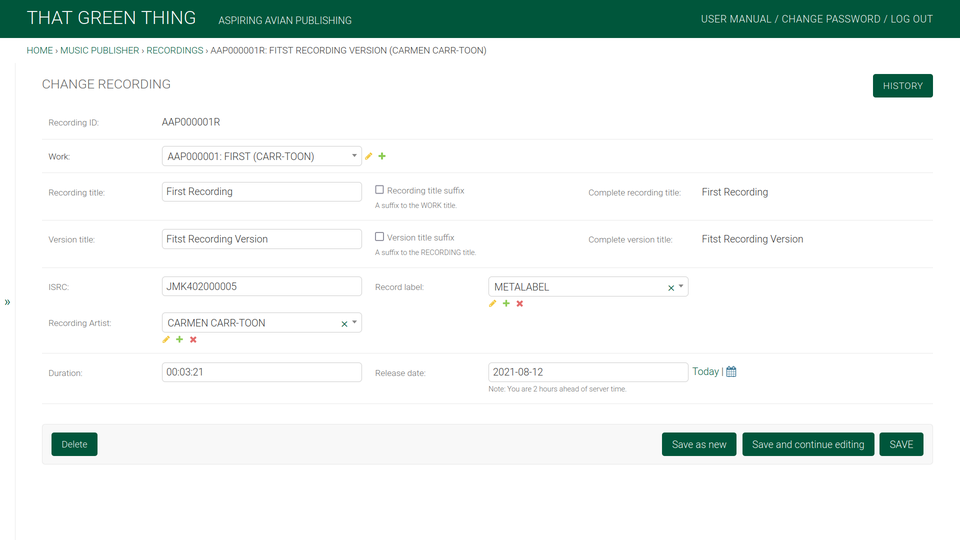The width and height of the screenshot is (960, 540).
Task: Edit the selected record label with pencil icon
Action: (x=492, y=304)
